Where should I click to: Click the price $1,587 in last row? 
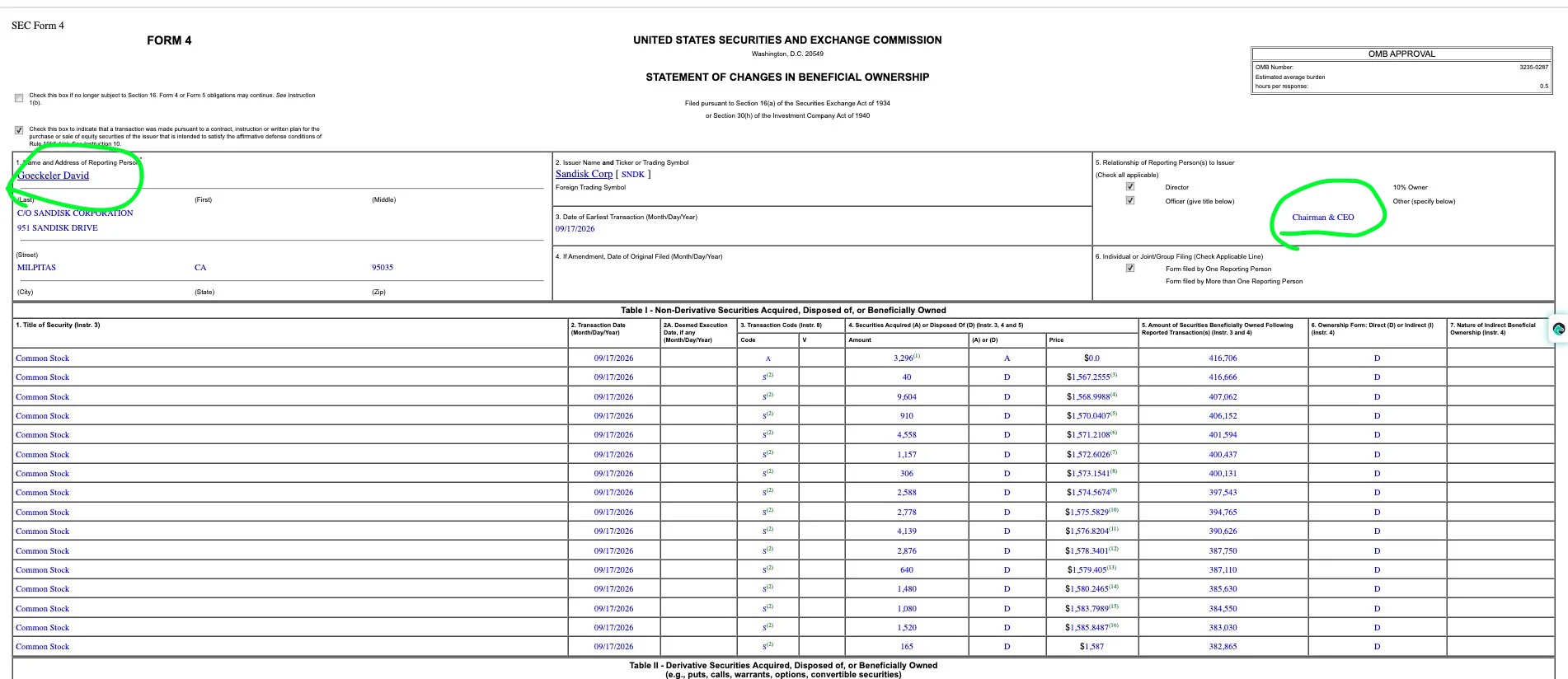(1091, 647)
